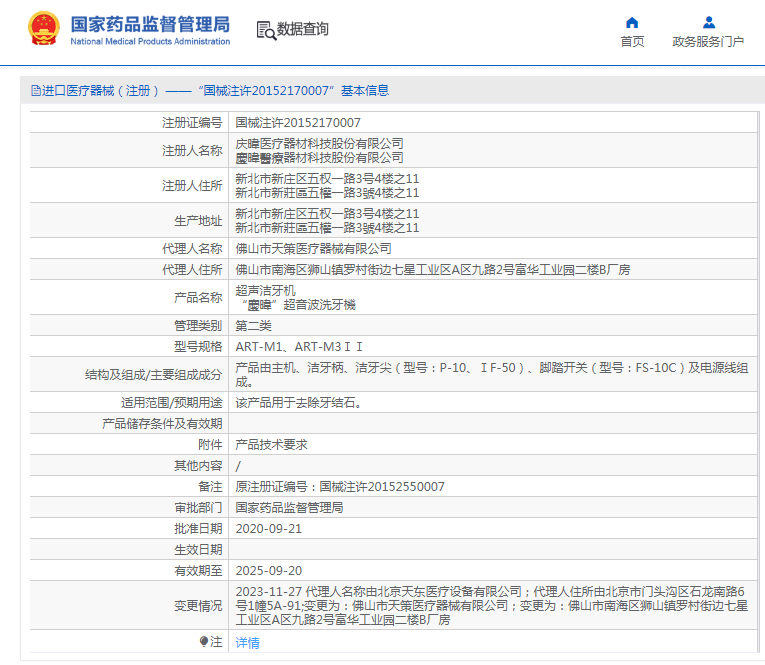This screenshot has width=765, height=665.
Task: Click registration number 国械注许20152170007 cell
Action: pos(298,122)
